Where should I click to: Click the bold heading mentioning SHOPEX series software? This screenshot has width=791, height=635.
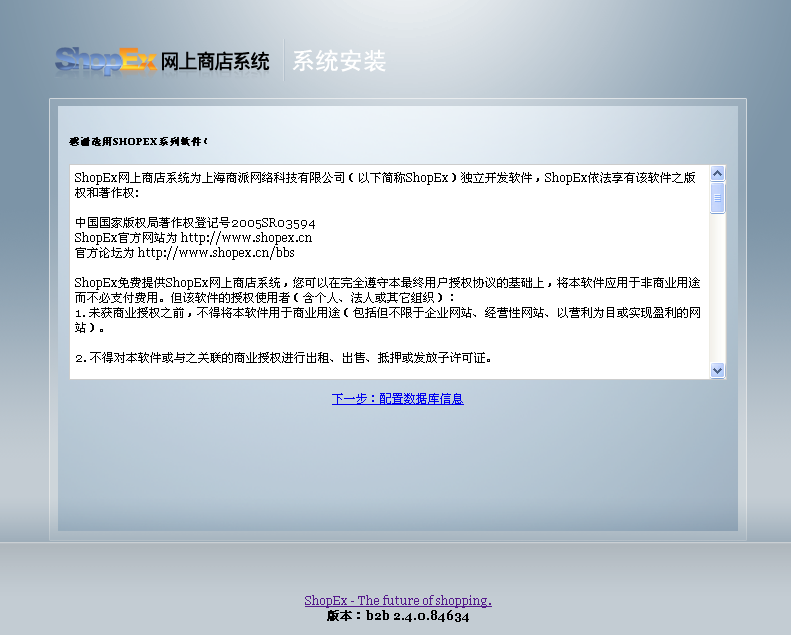(138, 142)
